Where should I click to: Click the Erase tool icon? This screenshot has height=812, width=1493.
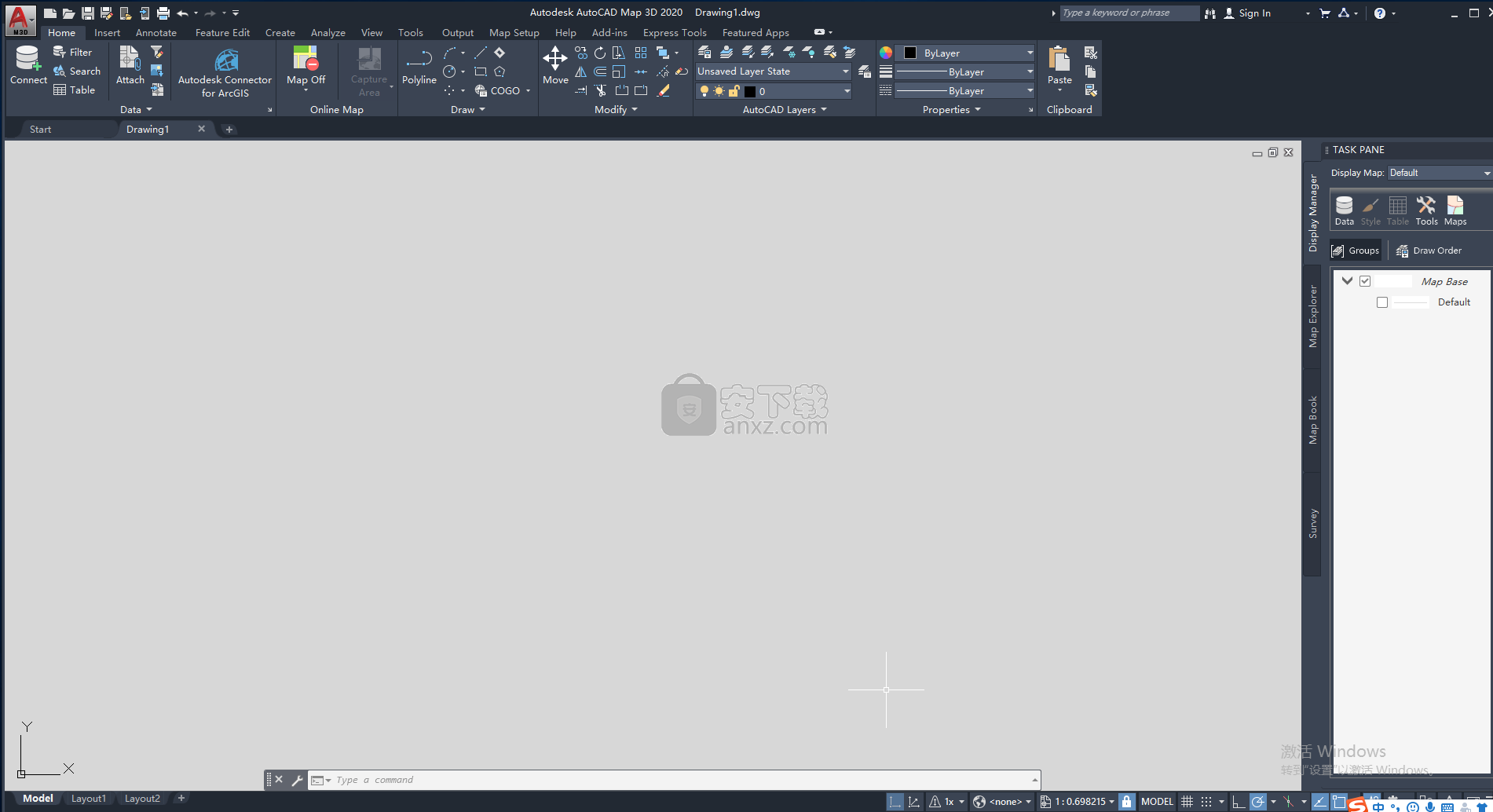pyautogui.click(x=664, y=90)
